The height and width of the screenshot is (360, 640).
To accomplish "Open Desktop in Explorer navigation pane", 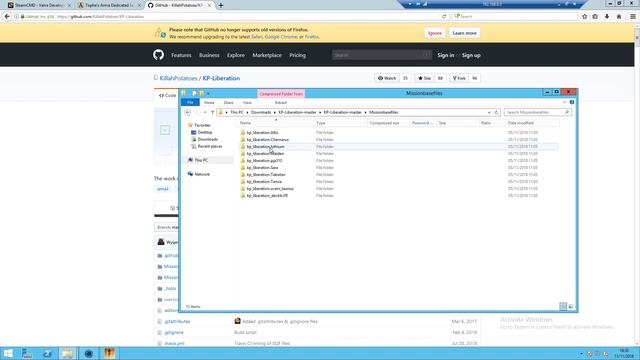I will point(204,132).
